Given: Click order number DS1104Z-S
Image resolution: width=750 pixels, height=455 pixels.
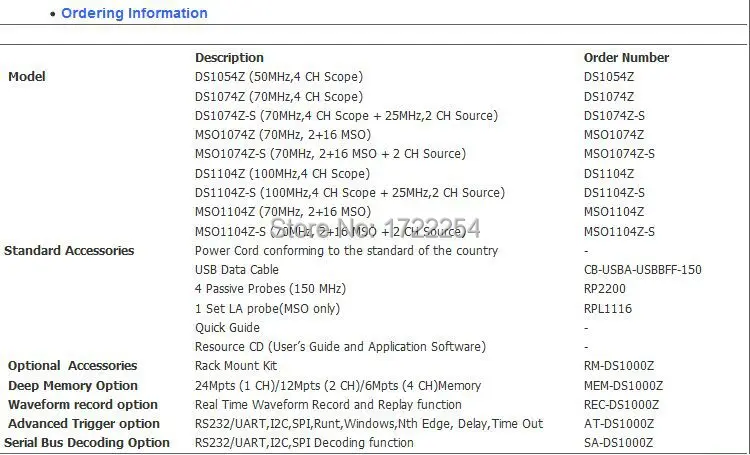Looking at the screenshot, I should [614, 193].
